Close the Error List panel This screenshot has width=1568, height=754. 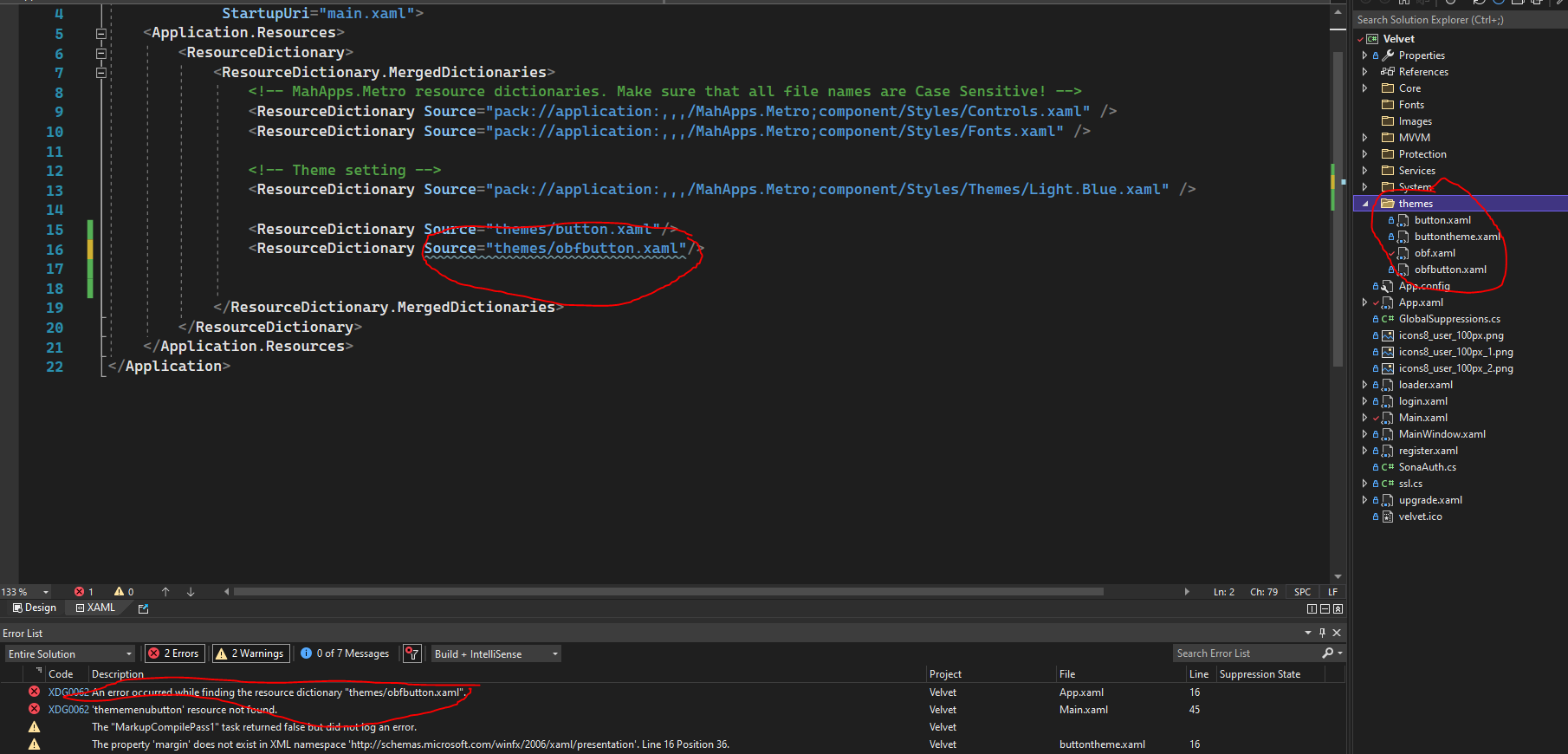[x=1337, y=633]
